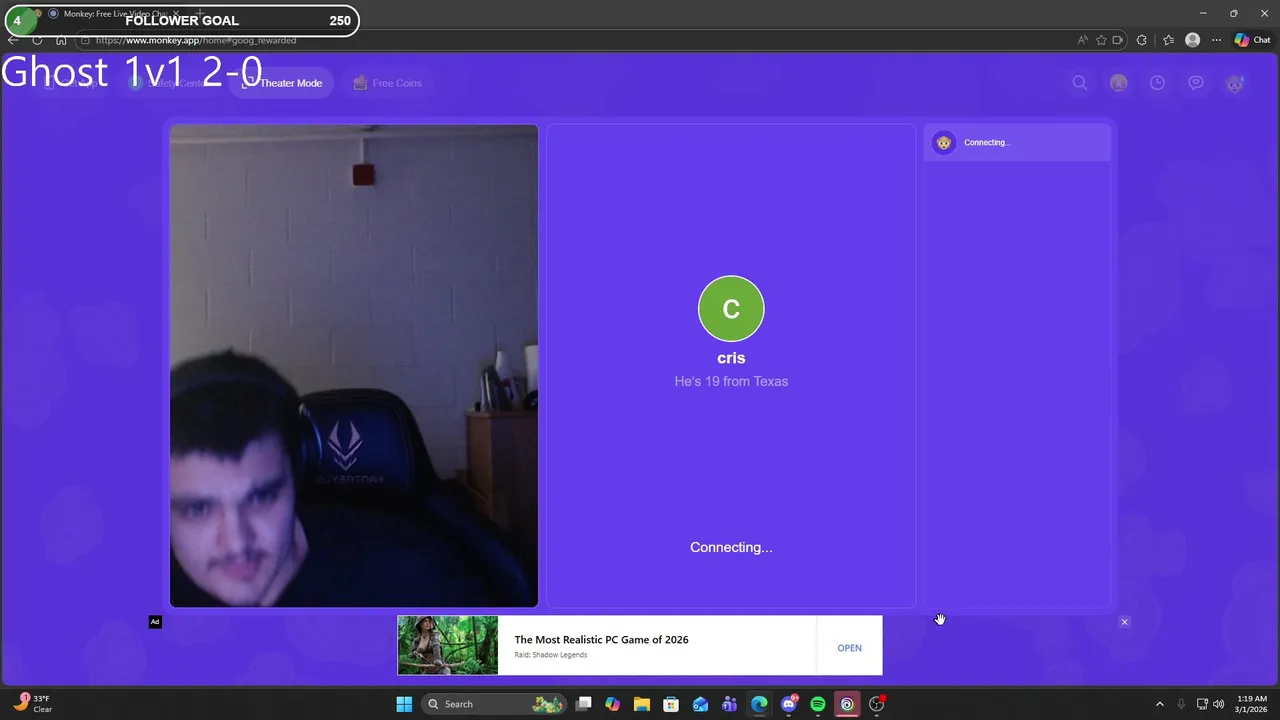Open the chat messages icon in Monkey header

(1196, 83)
